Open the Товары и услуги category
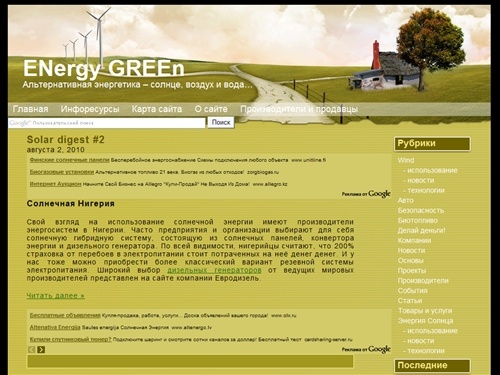The height and width of the screenshot is (375, 500). coord(425,310)
